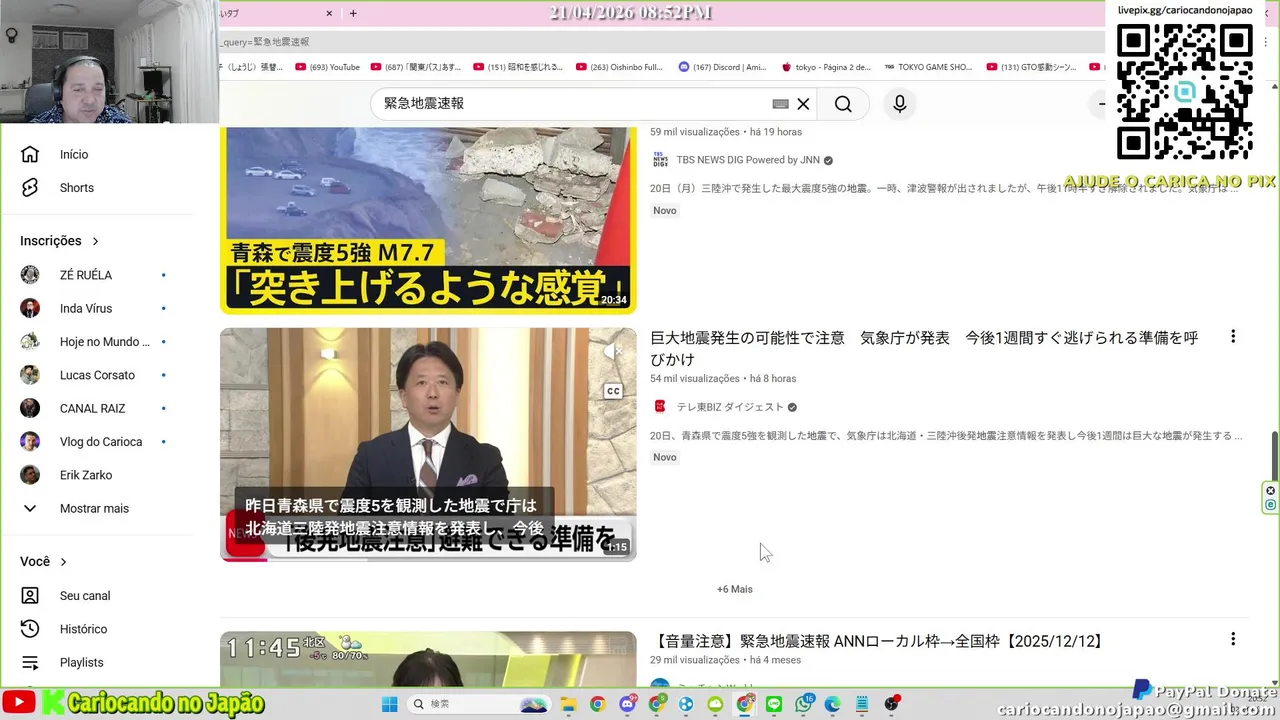Open OBS Studio from the taskbar
The width and height of the screenshot is (1280, 720).
[x=891, y=704]
